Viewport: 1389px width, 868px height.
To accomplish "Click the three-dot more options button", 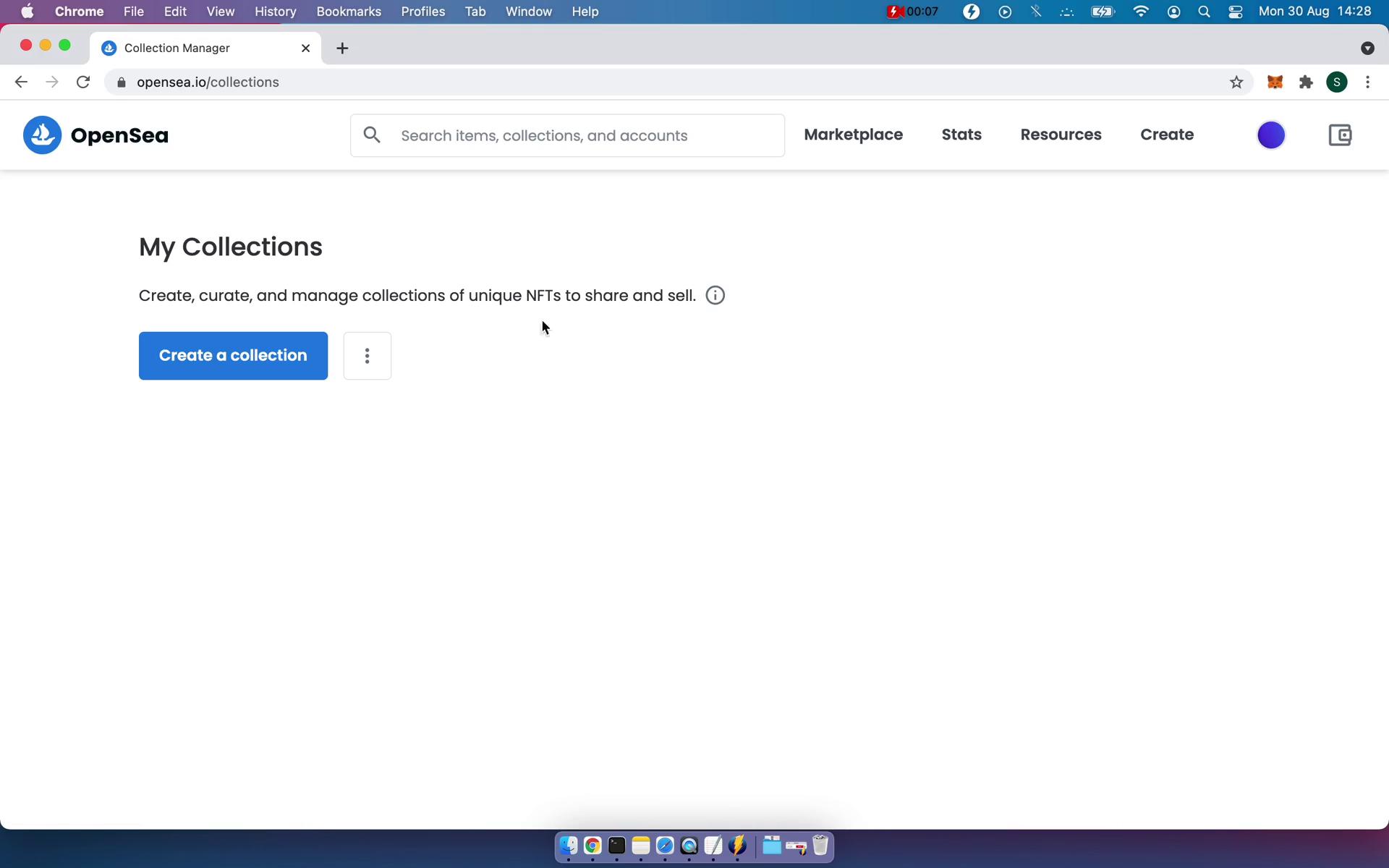I will coord(367,355).
